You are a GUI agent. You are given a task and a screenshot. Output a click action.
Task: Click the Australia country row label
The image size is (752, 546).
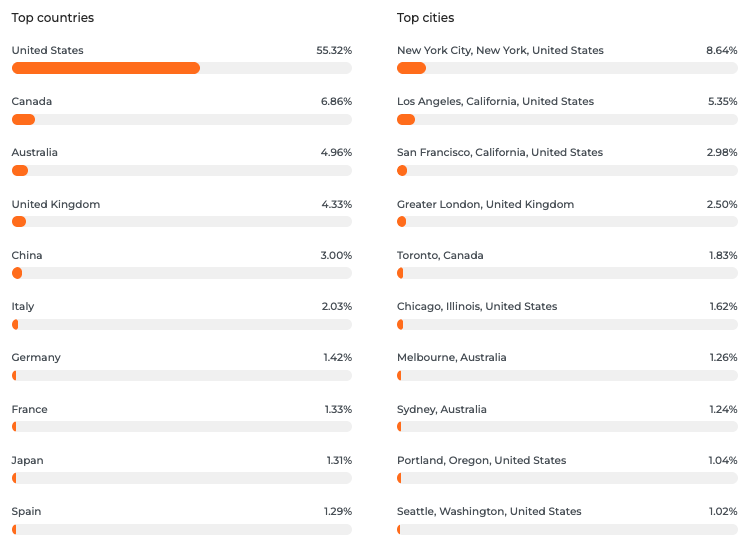pos(35,153)
